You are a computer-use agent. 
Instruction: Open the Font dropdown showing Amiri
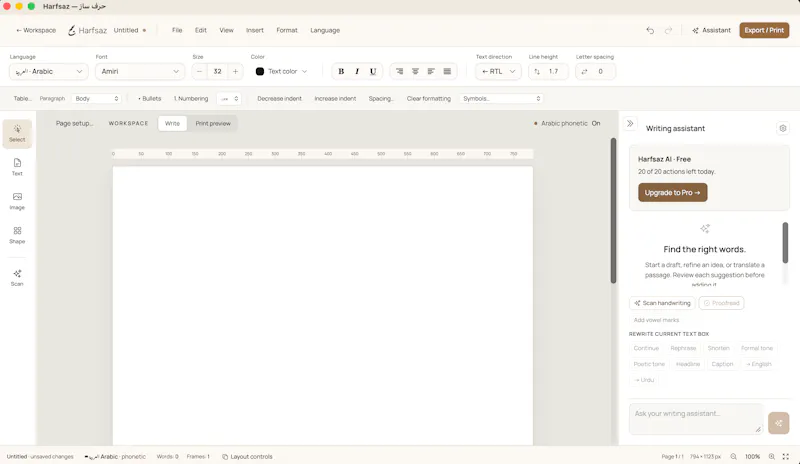coord(140,71)
